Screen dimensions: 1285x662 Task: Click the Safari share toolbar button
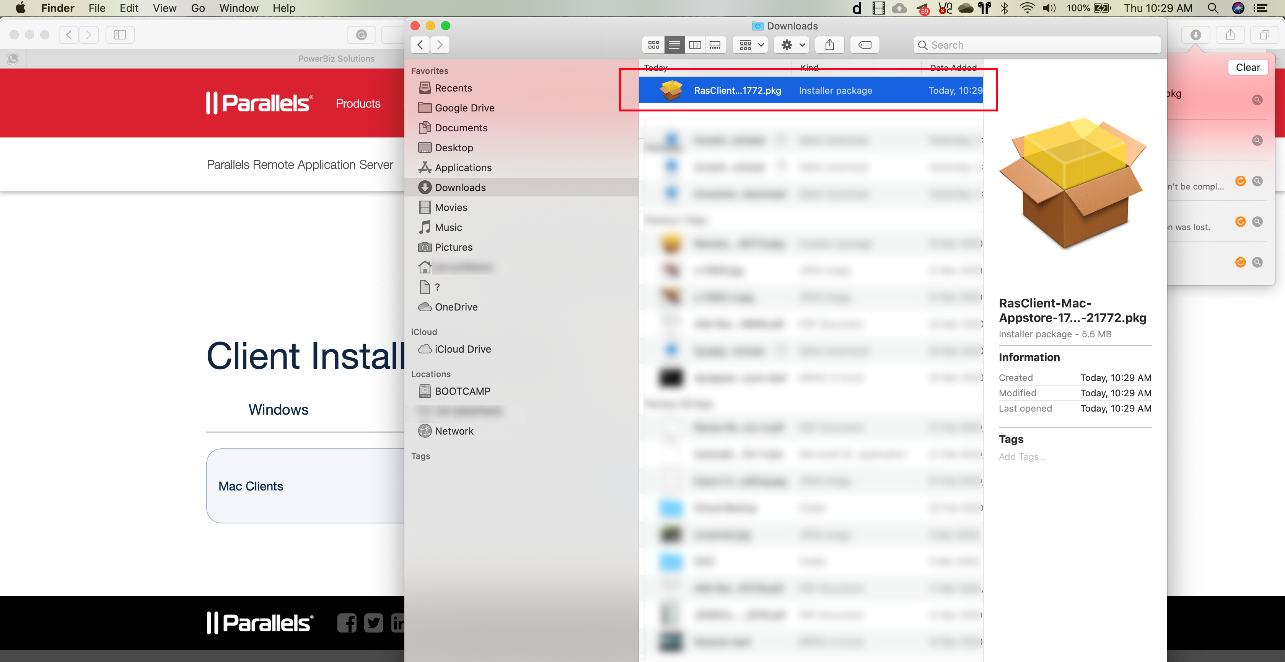pyautogui.click(x=1230, y=35)
